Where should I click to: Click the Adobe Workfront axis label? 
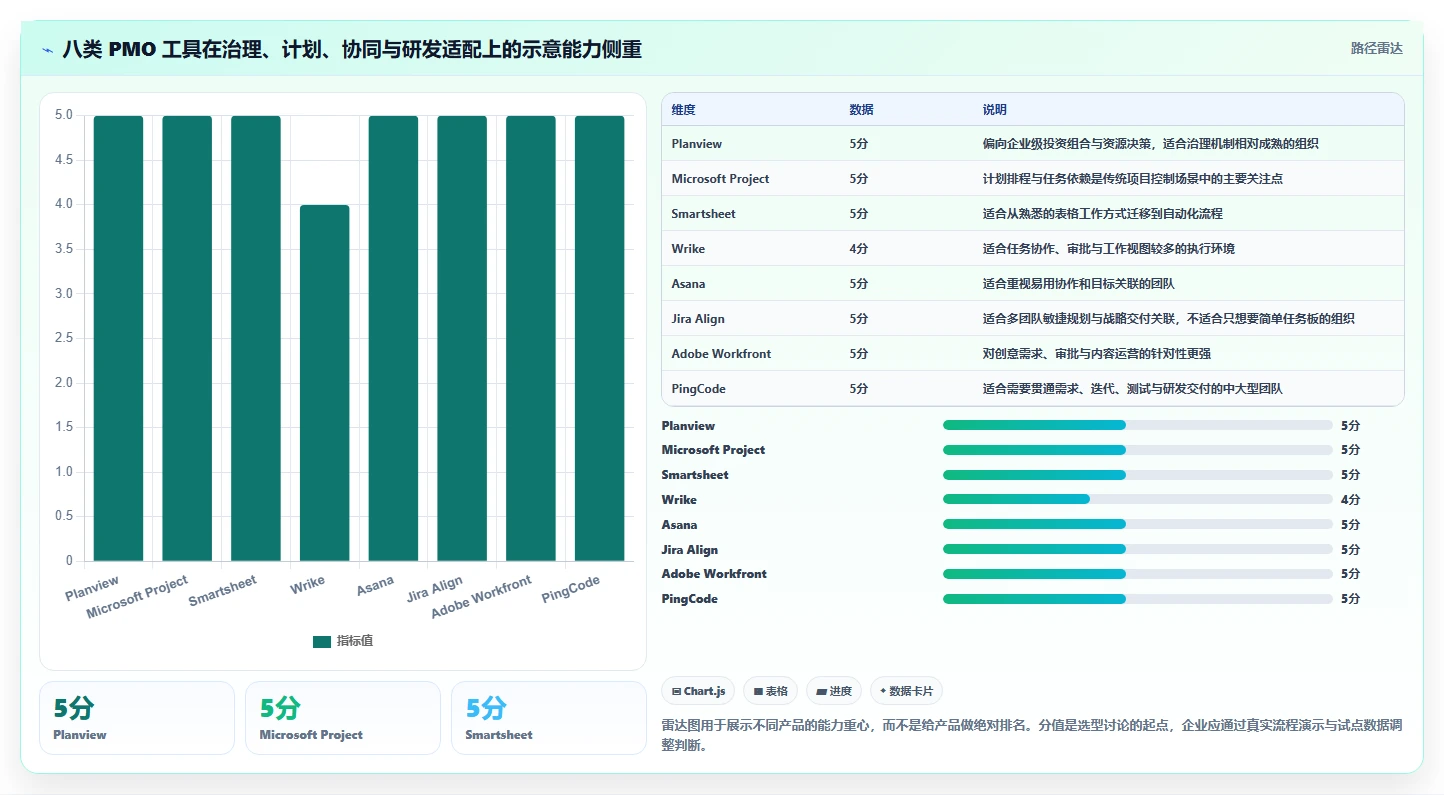[x=482, y=598]
